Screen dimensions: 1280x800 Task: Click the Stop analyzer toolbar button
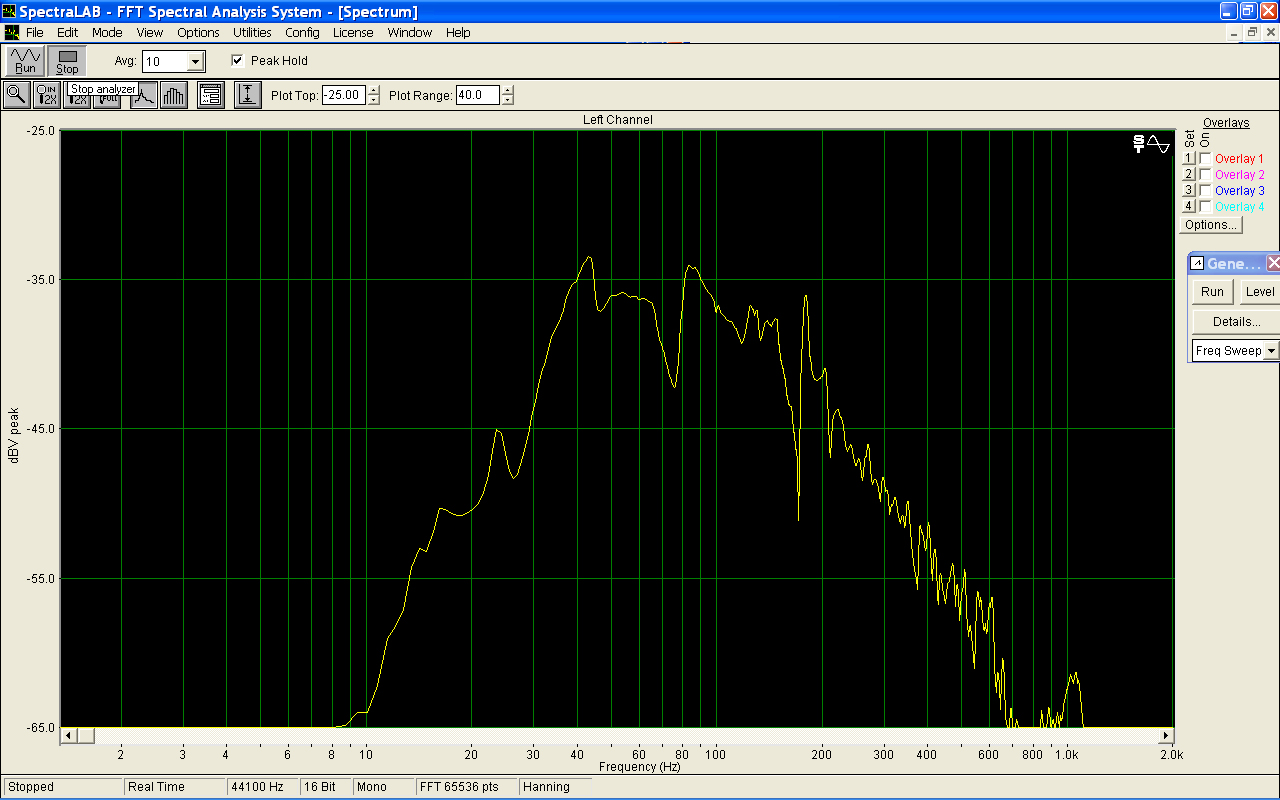67,61
